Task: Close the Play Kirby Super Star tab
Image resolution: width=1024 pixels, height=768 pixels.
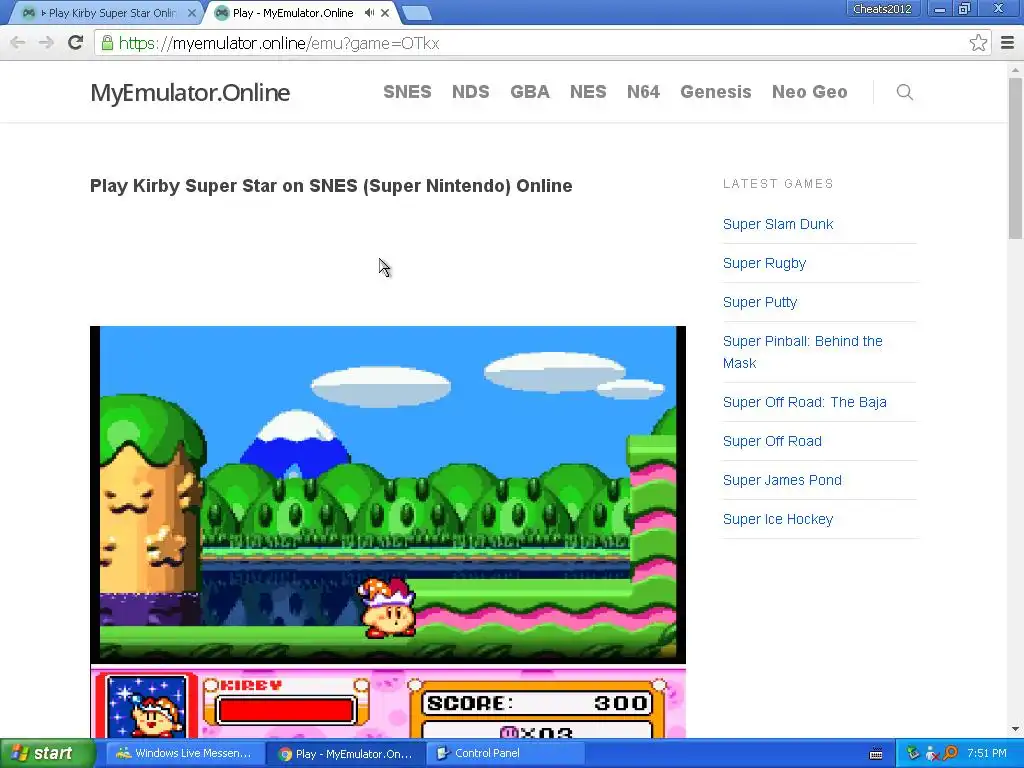Action: 191,12
